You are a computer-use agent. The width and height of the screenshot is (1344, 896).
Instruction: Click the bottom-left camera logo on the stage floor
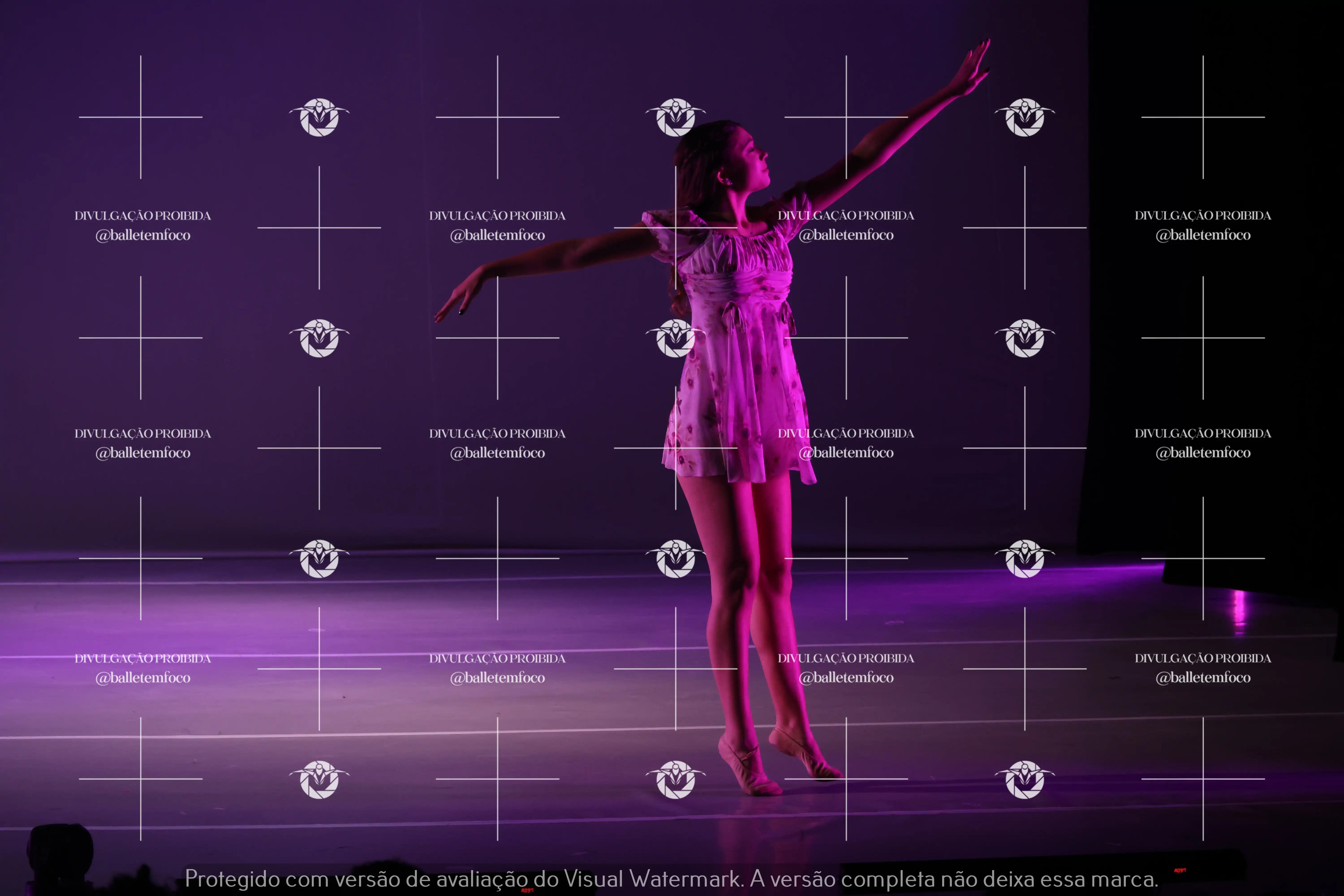(x=319, y=780)
